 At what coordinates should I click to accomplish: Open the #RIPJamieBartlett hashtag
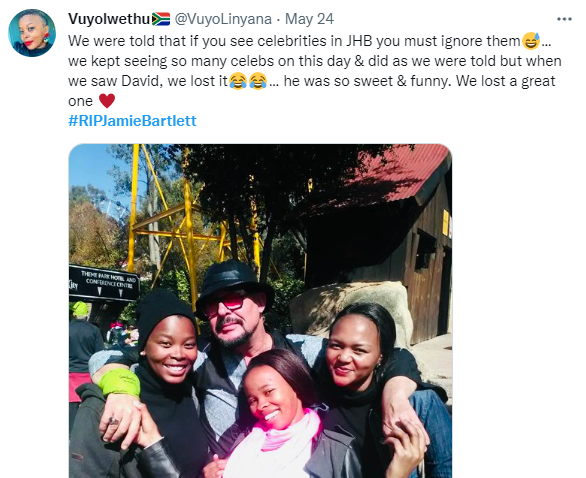click(132, 121)
